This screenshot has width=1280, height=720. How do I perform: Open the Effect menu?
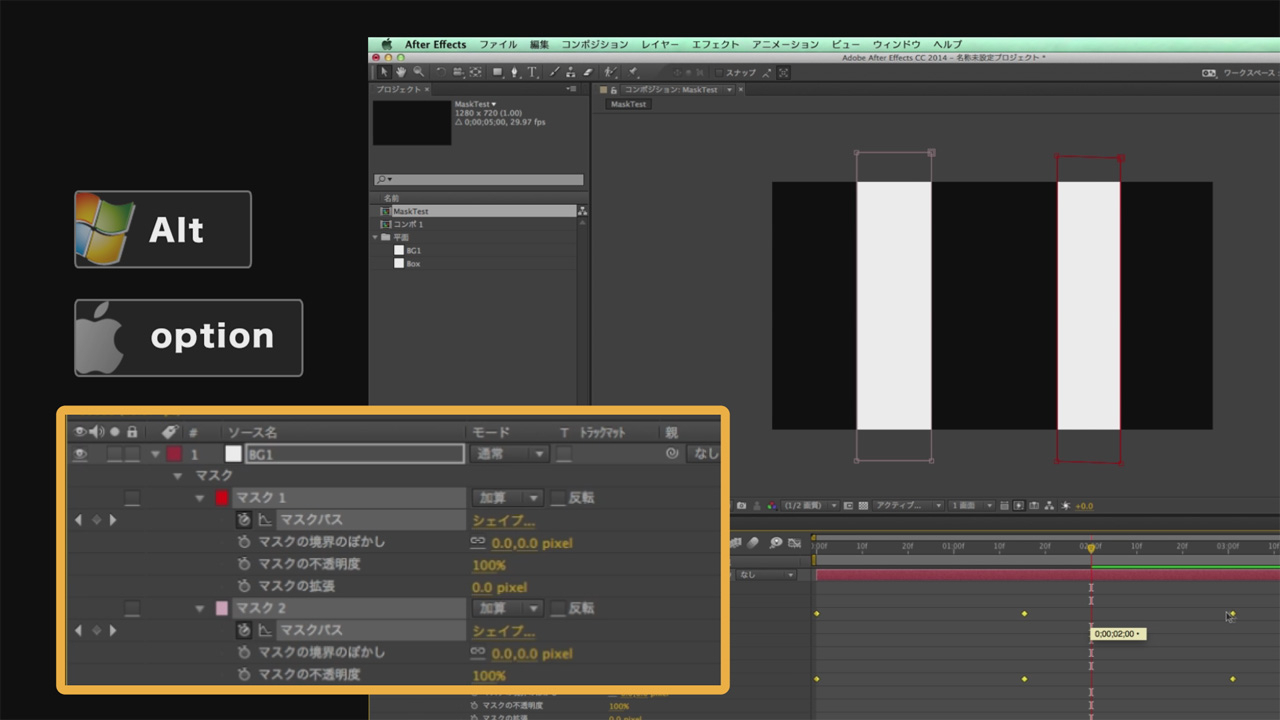pos(715,44)
